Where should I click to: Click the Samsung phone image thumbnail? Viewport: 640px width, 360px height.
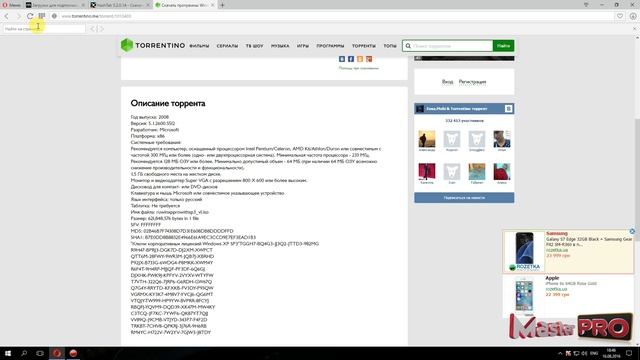click(524, 249)
